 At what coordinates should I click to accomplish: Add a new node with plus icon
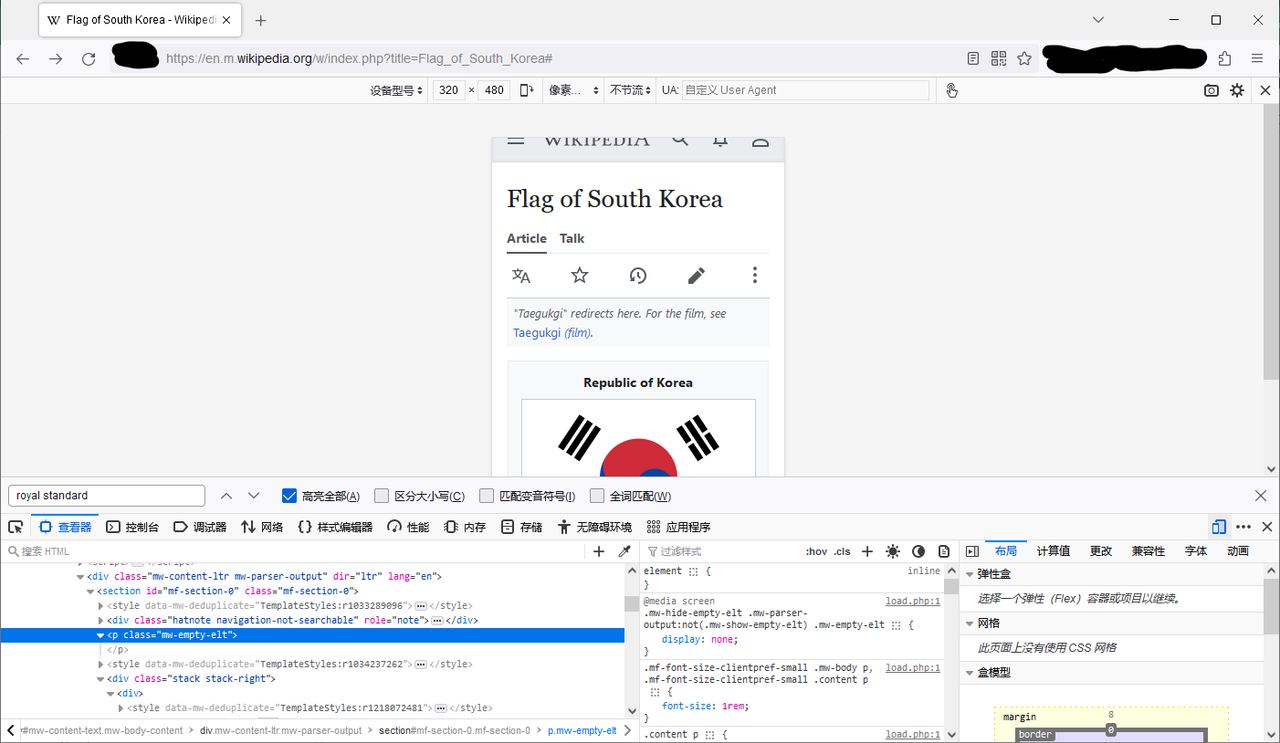coord(599,551)
